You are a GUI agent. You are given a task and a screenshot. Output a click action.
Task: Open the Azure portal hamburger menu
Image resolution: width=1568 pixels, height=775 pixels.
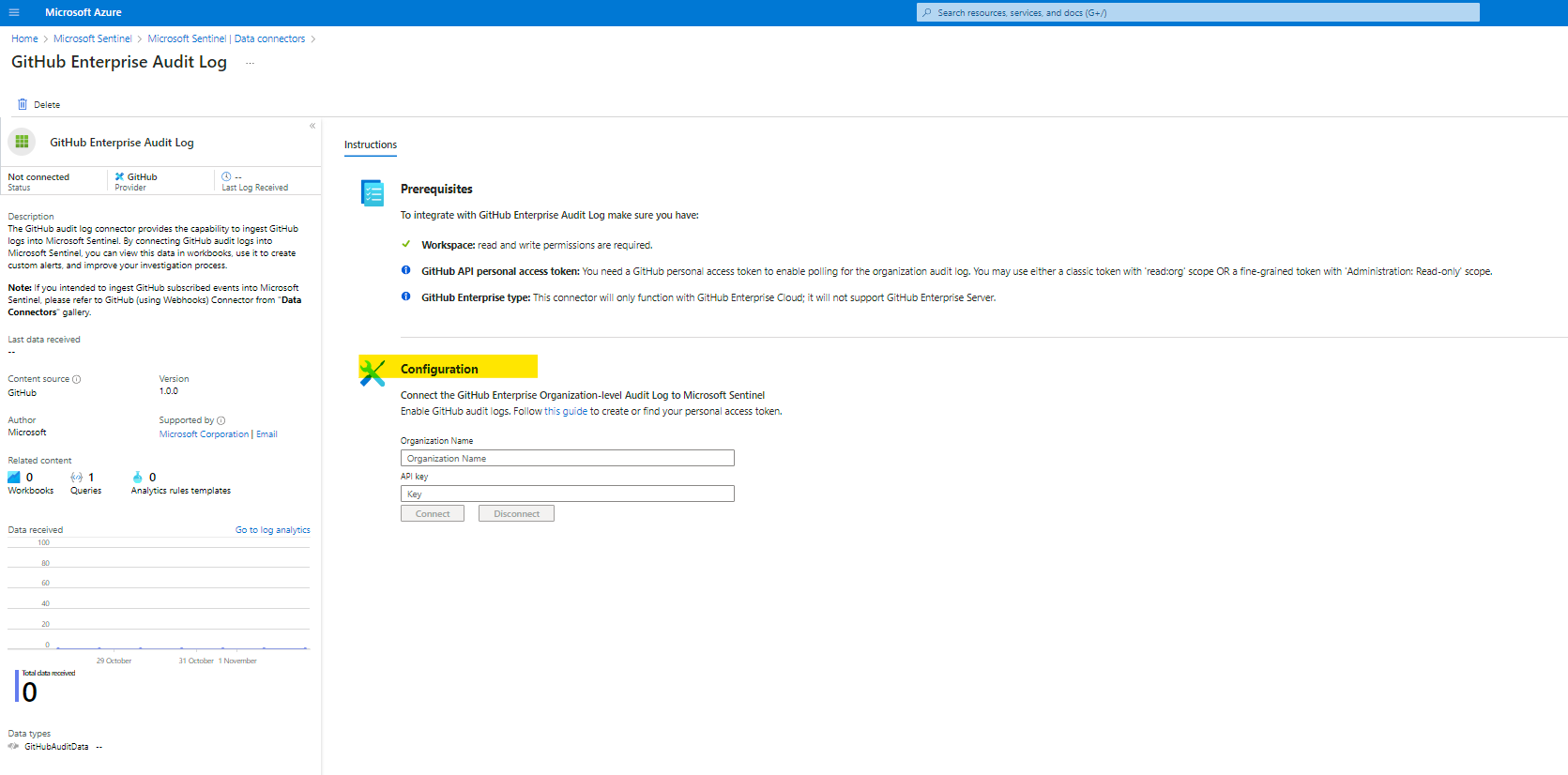click(14, 12)
